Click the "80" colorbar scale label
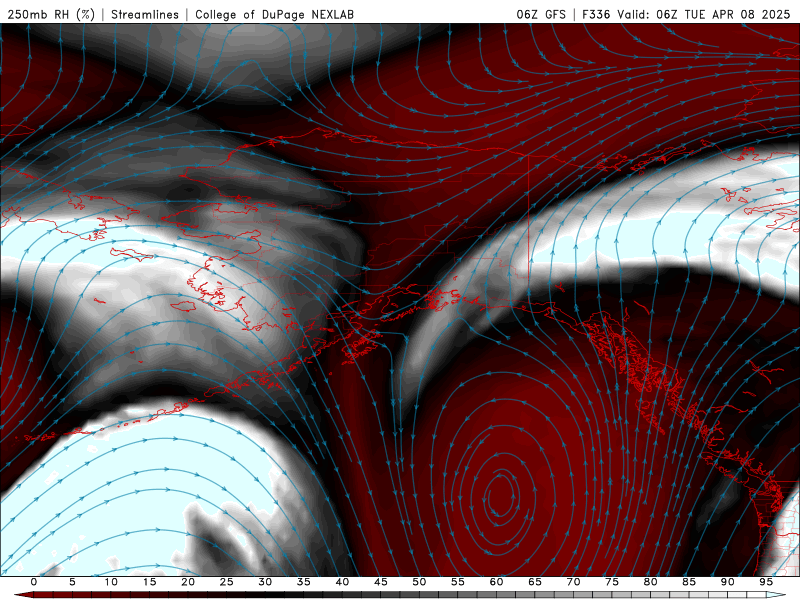800x600 pixels. click(x=651, y=582)
